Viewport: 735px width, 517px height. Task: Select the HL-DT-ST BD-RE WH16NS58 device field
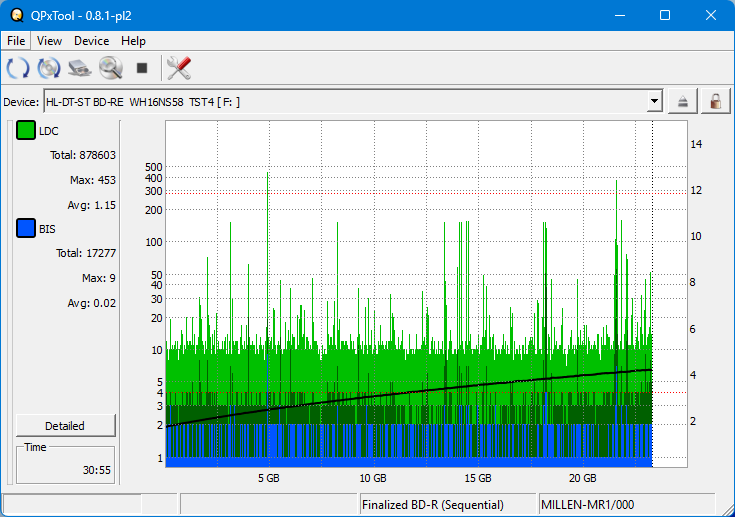click(352, 101)
